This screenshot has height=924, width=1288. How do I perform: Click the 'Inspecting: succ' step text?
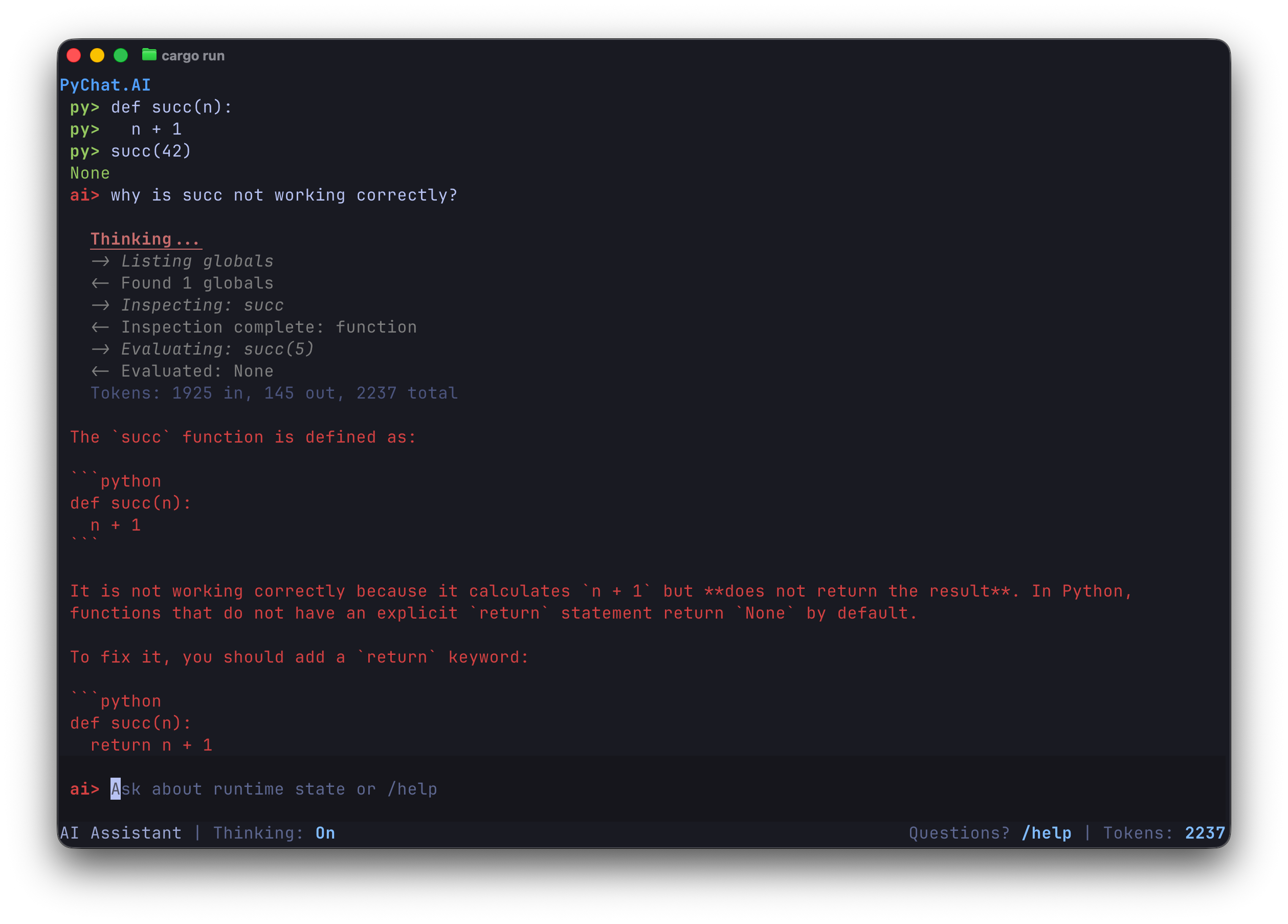(x=202, y=305)
